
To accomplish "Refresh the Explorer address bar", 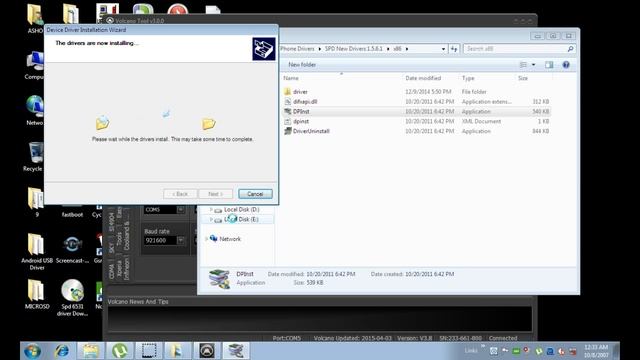I will coord(454,49).
